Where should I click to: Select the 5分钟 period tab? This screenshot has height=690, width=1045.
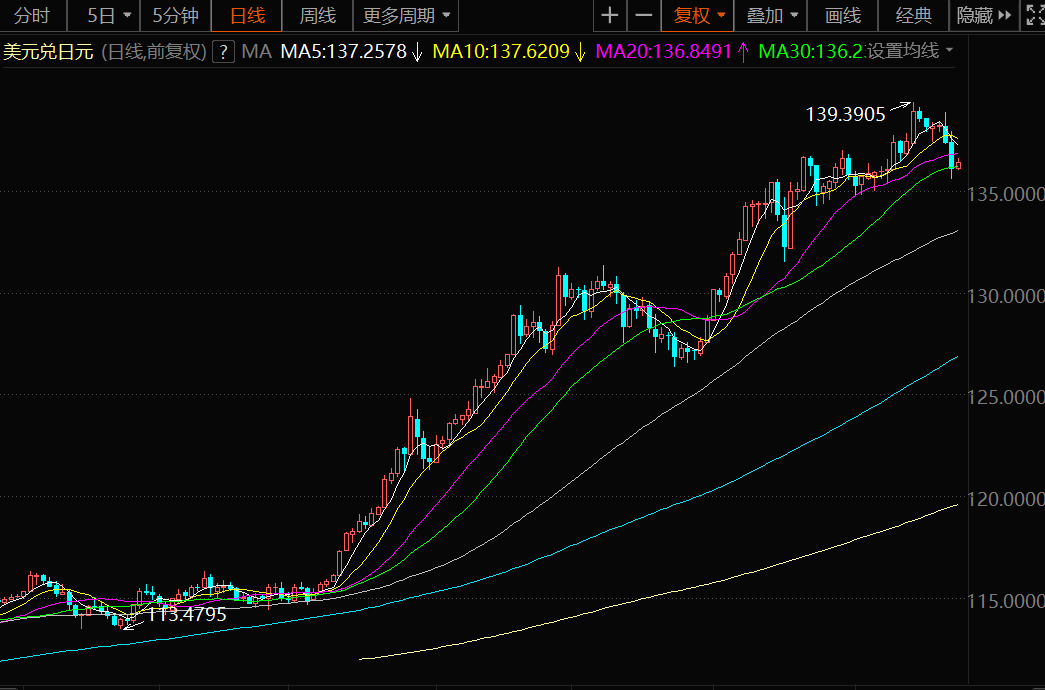point(175,16)
